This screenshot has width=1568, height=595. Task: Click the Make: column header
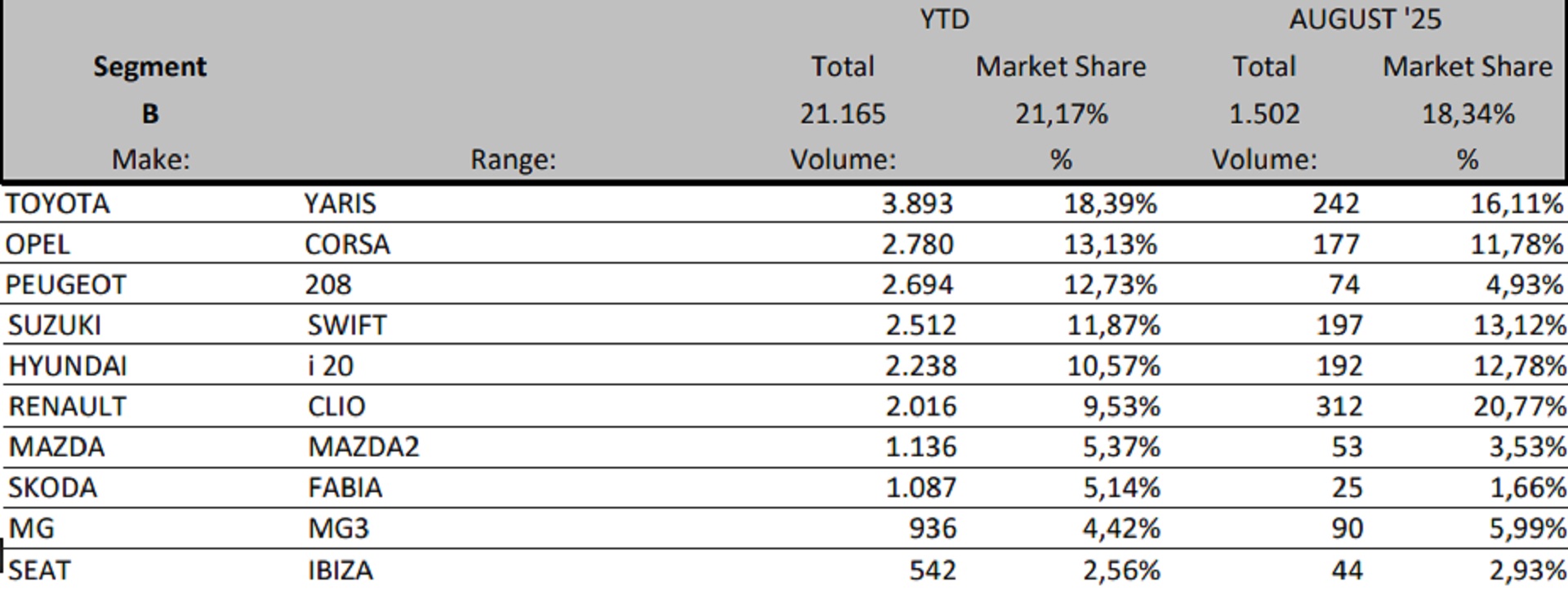coord(150,158)
